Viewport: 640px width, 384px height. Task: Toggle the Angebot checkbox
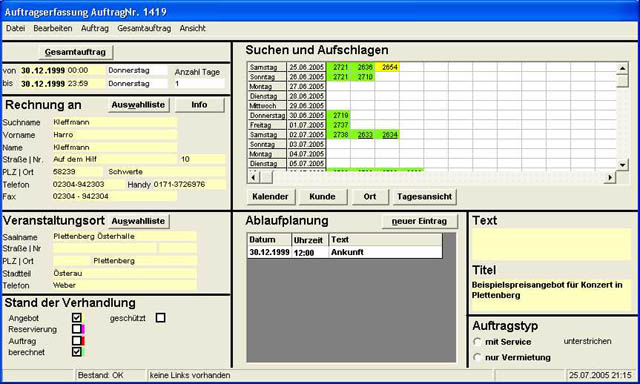pos(77,317)
